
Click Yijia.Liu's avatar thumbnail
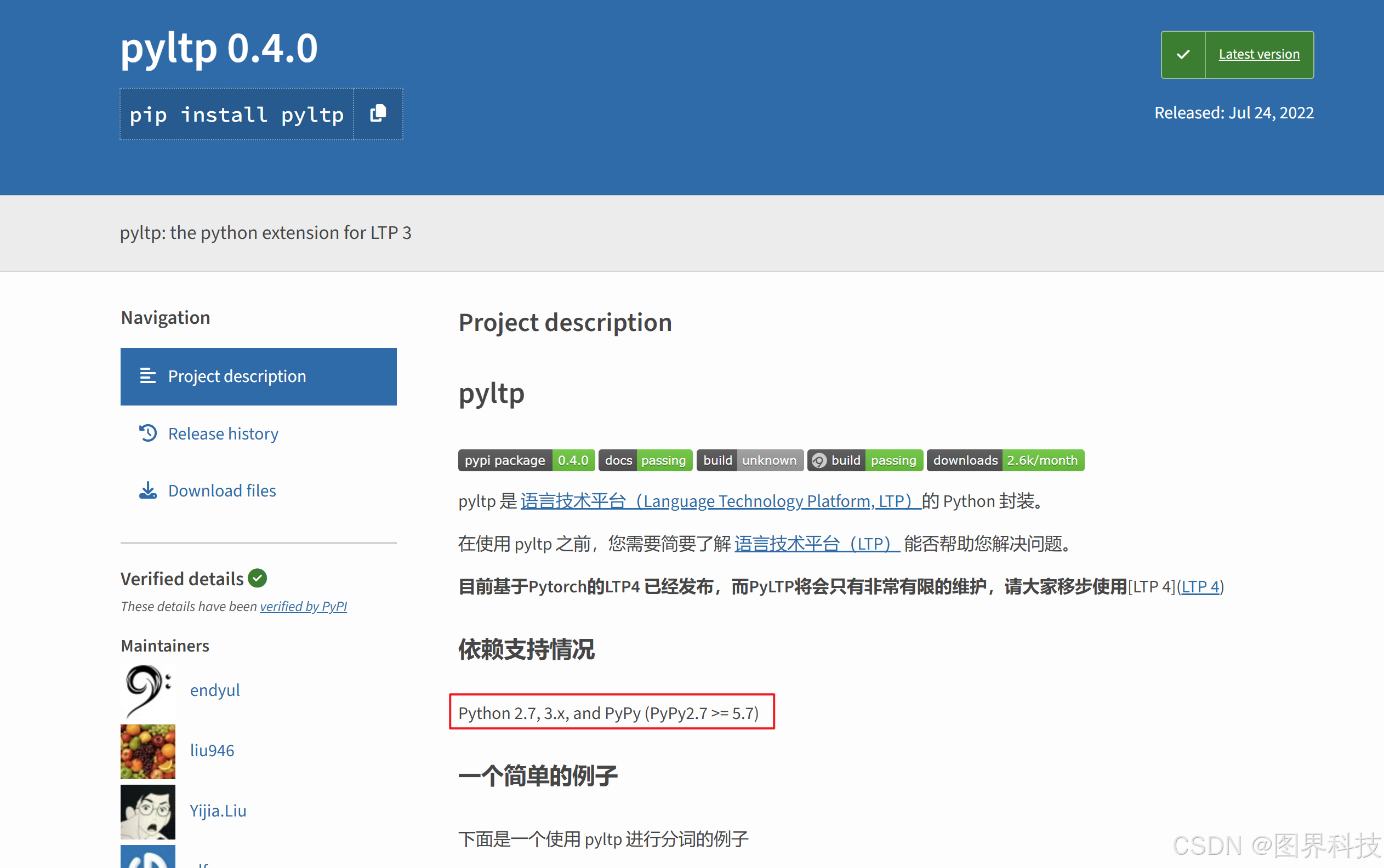point(147,811)
